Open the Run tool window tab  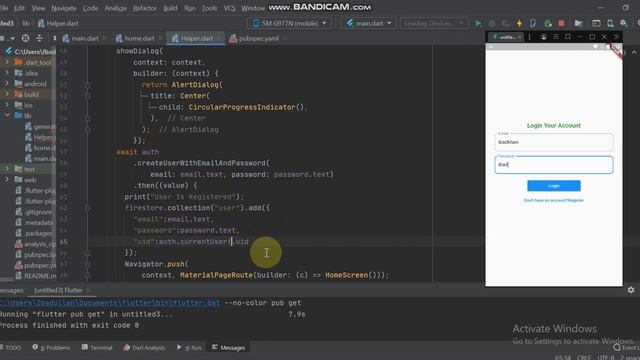189,348
